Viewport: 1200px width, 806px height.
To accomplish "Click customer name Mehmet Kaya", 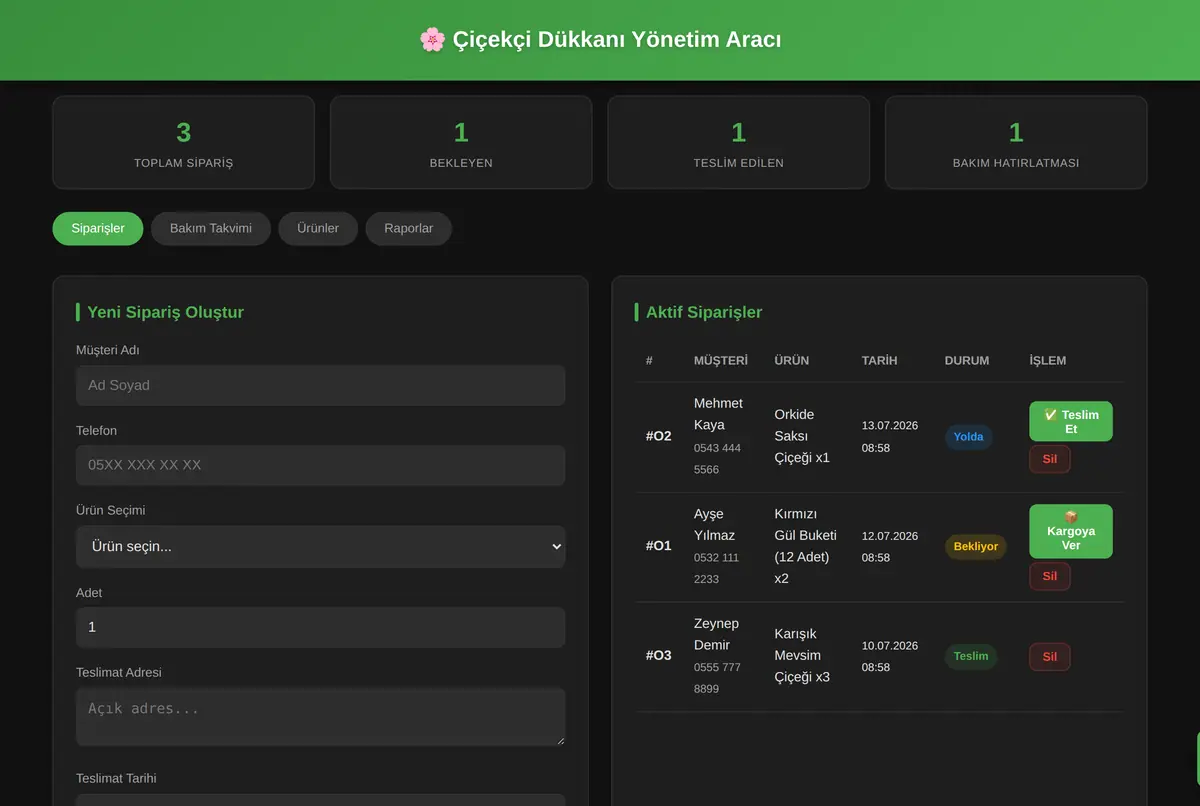I will 718,414.
